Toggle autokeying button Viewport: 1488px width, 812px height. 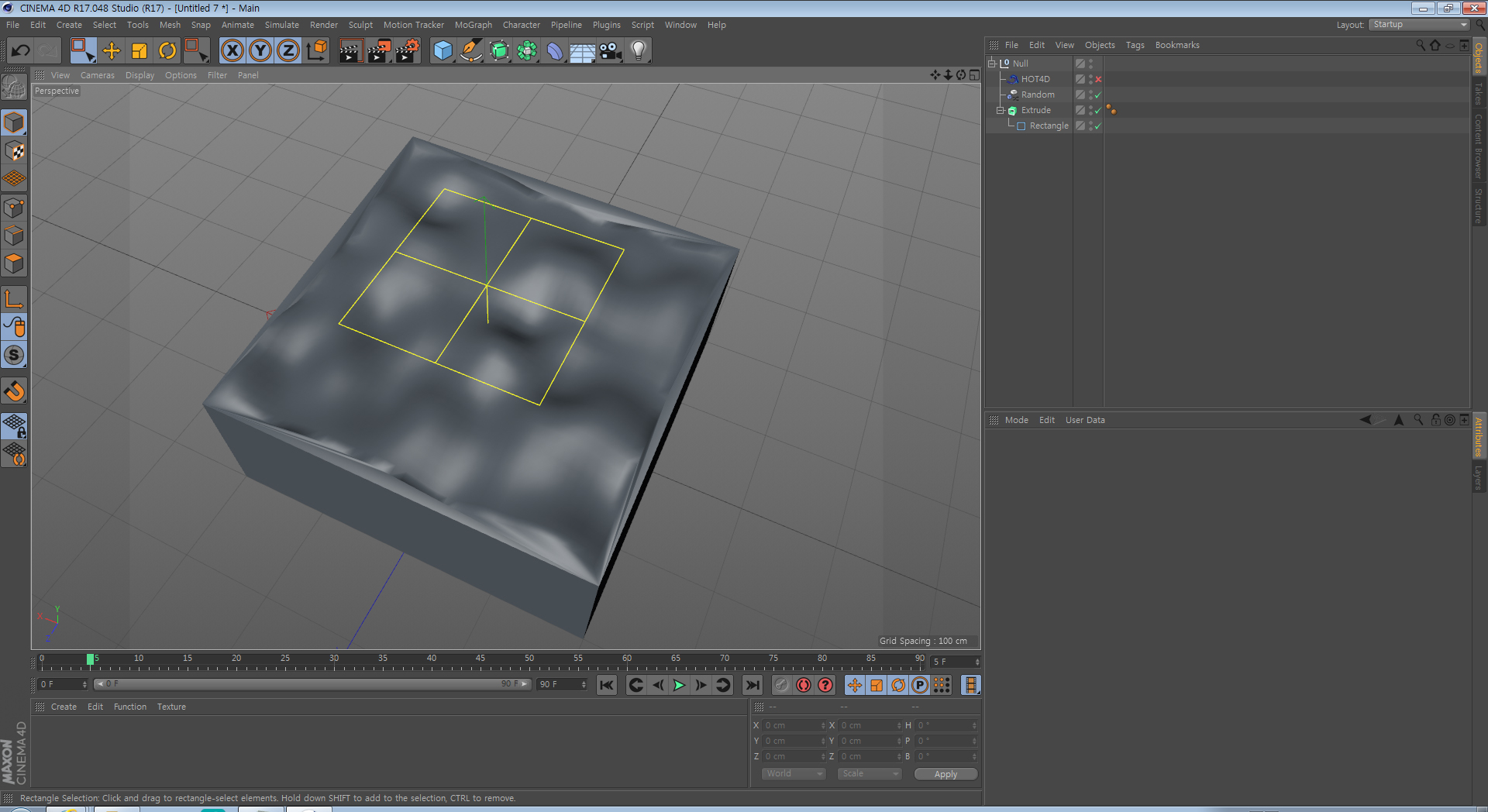click(x=804, y=685)
